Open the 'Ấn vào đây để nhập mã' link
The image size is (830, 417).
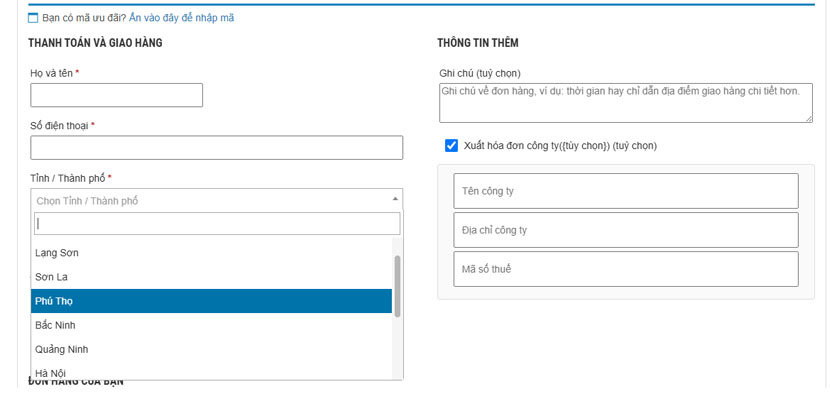click(x=181, y=18)
